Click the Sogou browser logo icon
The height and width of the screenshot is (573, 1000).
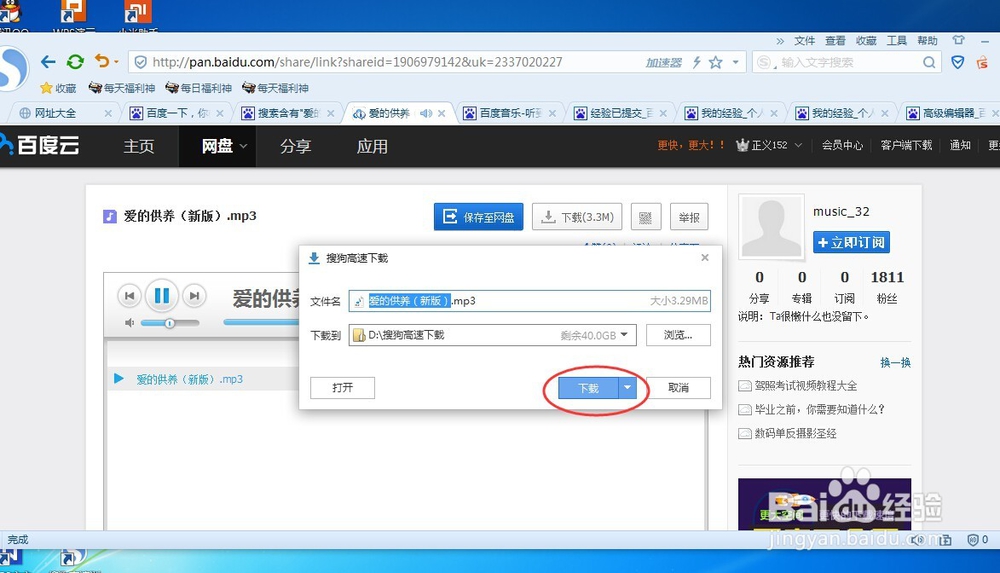pos(13,68)
